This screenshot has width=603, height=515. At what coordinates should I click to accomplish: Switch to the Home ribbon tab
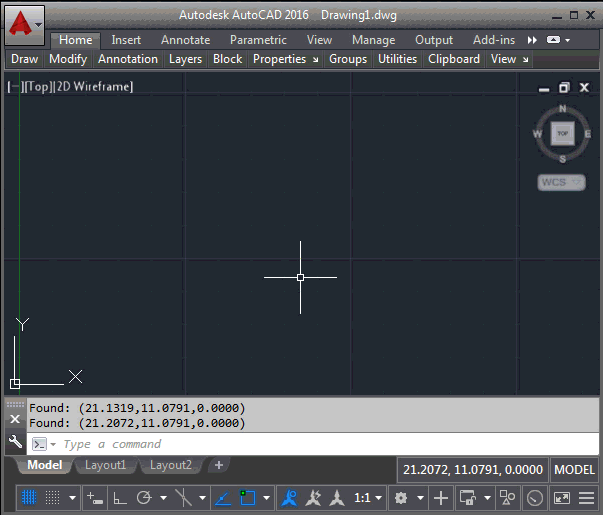coord(75,40)
